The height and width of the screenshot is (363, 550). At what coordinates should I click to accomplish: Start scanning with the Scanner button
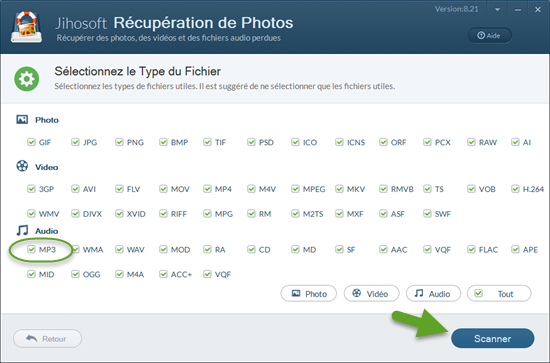492,338
